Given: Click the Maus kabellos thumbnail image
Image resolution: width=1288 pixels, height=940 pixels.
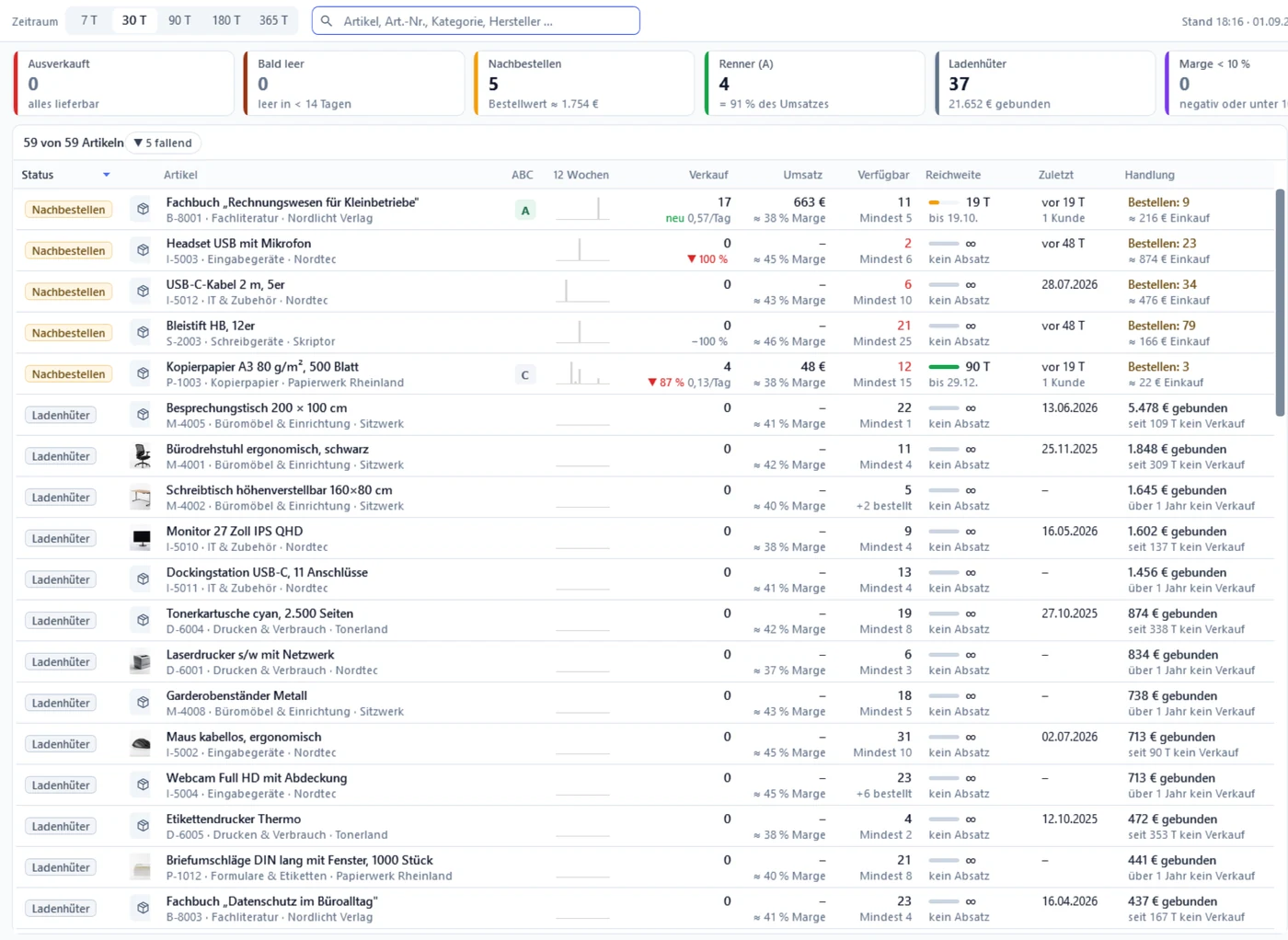Looking at the screenshot, I should coord(143,744).
